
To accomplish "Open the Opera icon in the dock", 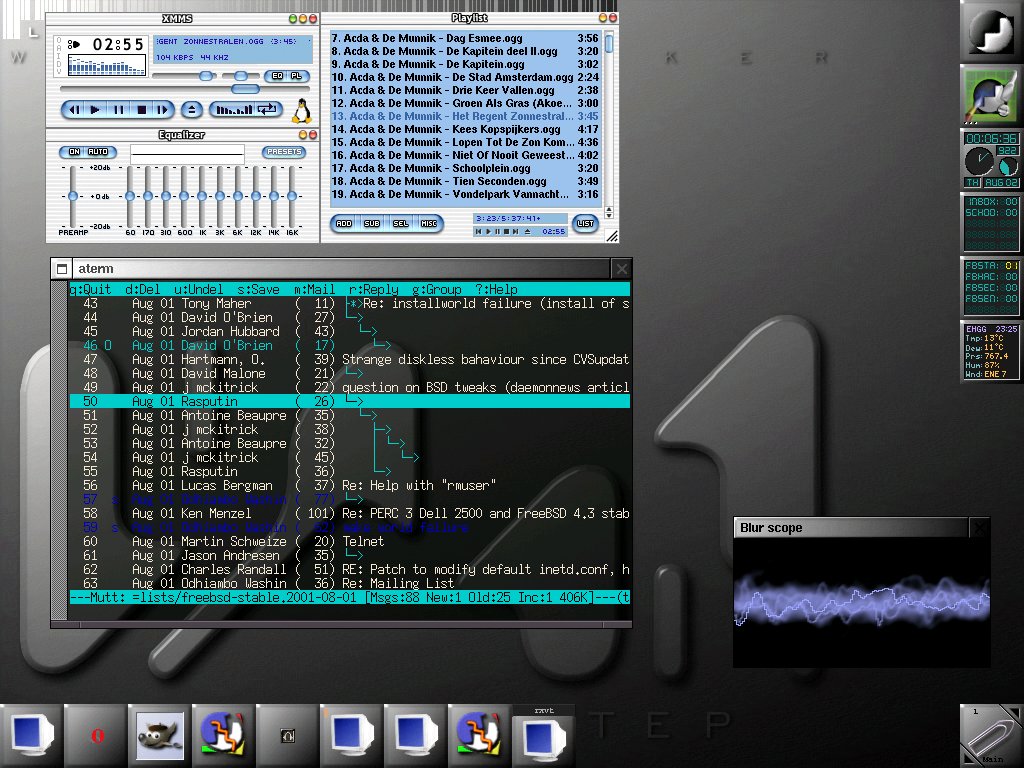I will [96, 736].
